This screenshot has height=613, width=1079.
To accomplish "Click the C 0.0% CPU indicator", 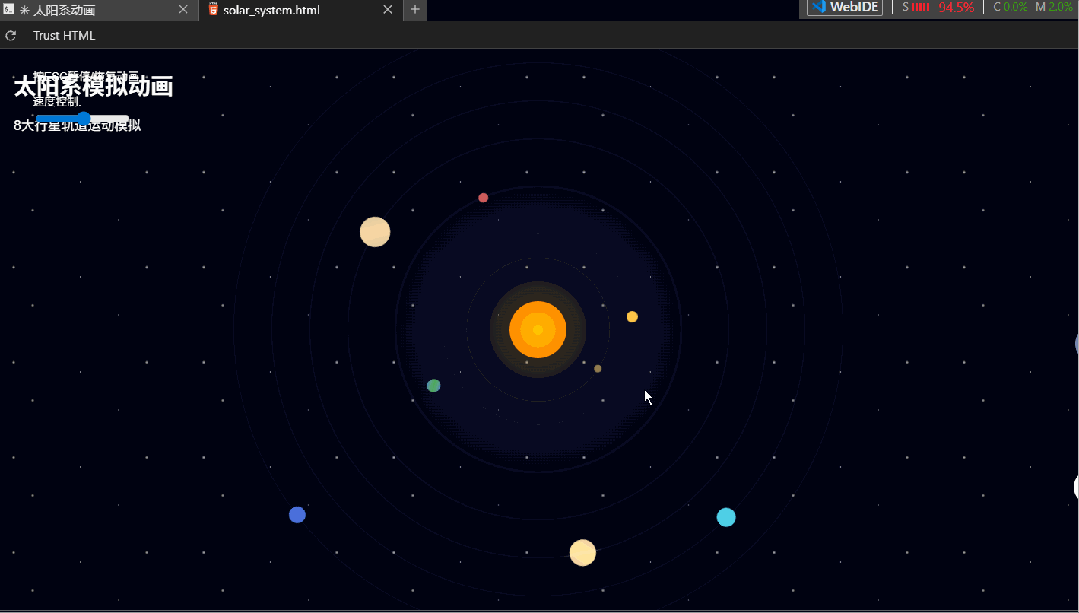I will pyautogui.click(x=1010, y=7).
